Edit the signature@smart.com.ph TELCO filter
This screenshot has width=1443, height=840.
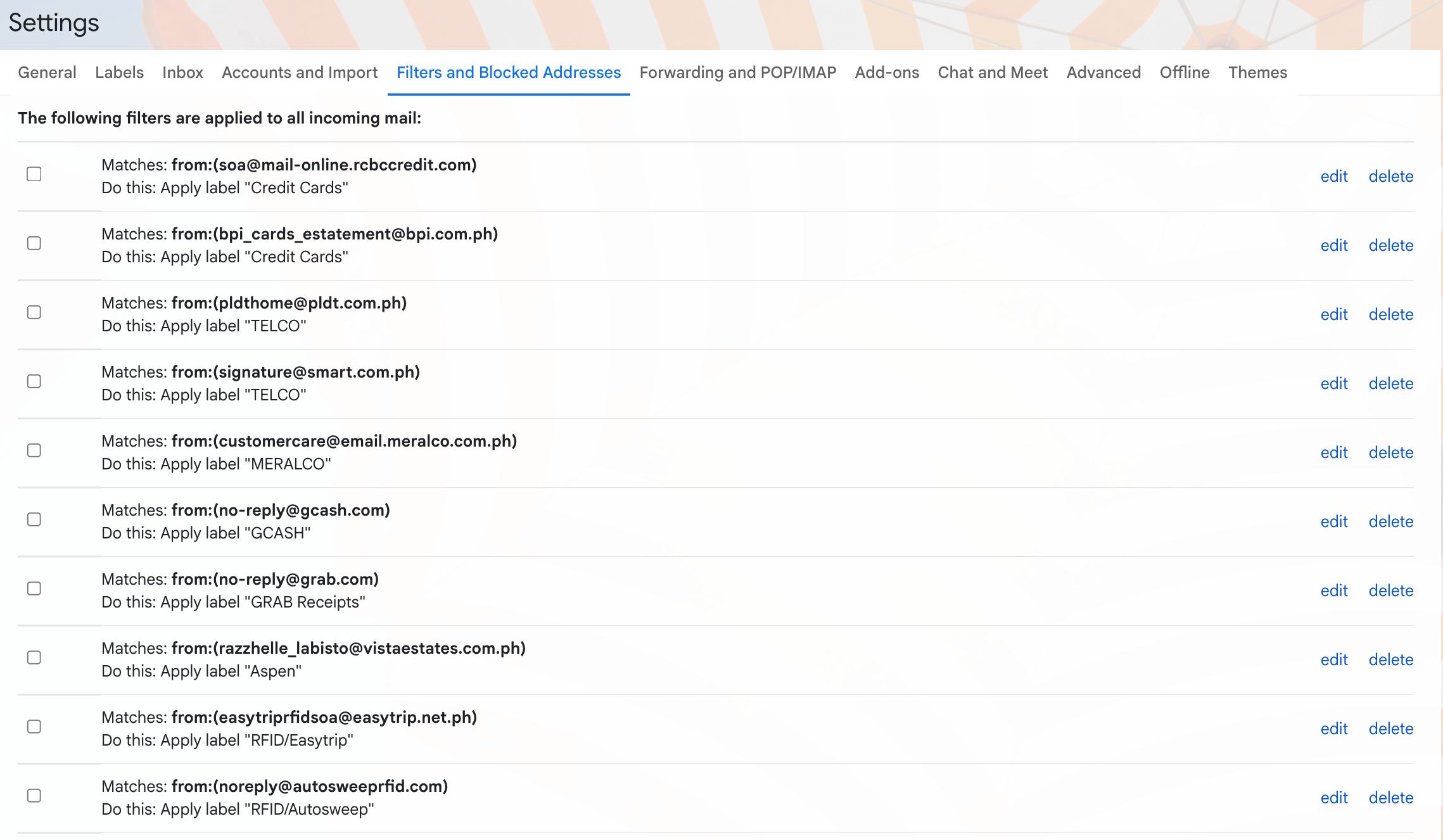[1333, 383]
